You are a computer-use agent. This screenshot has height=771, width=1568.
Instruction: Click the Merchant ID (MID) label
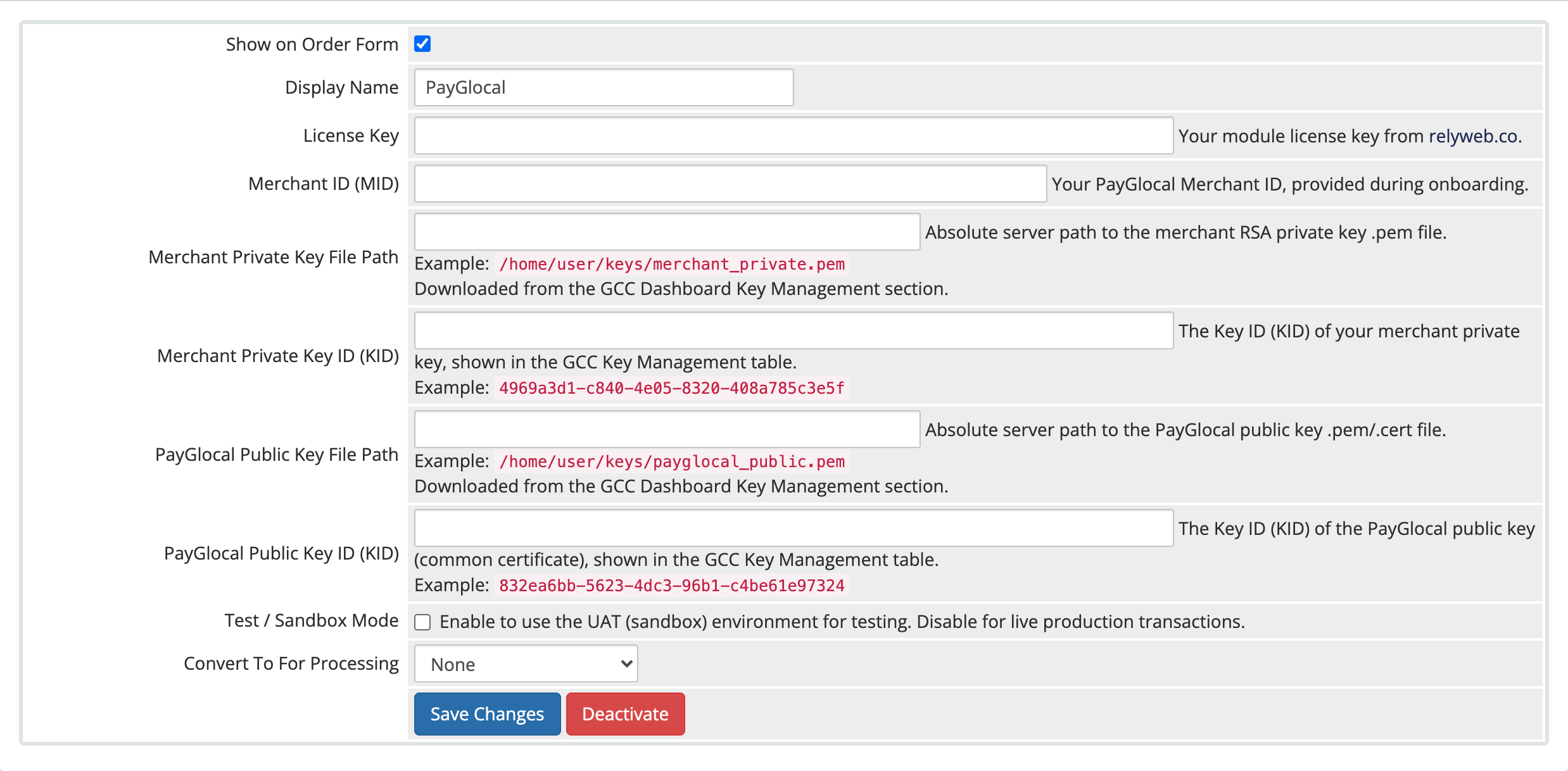324,184
